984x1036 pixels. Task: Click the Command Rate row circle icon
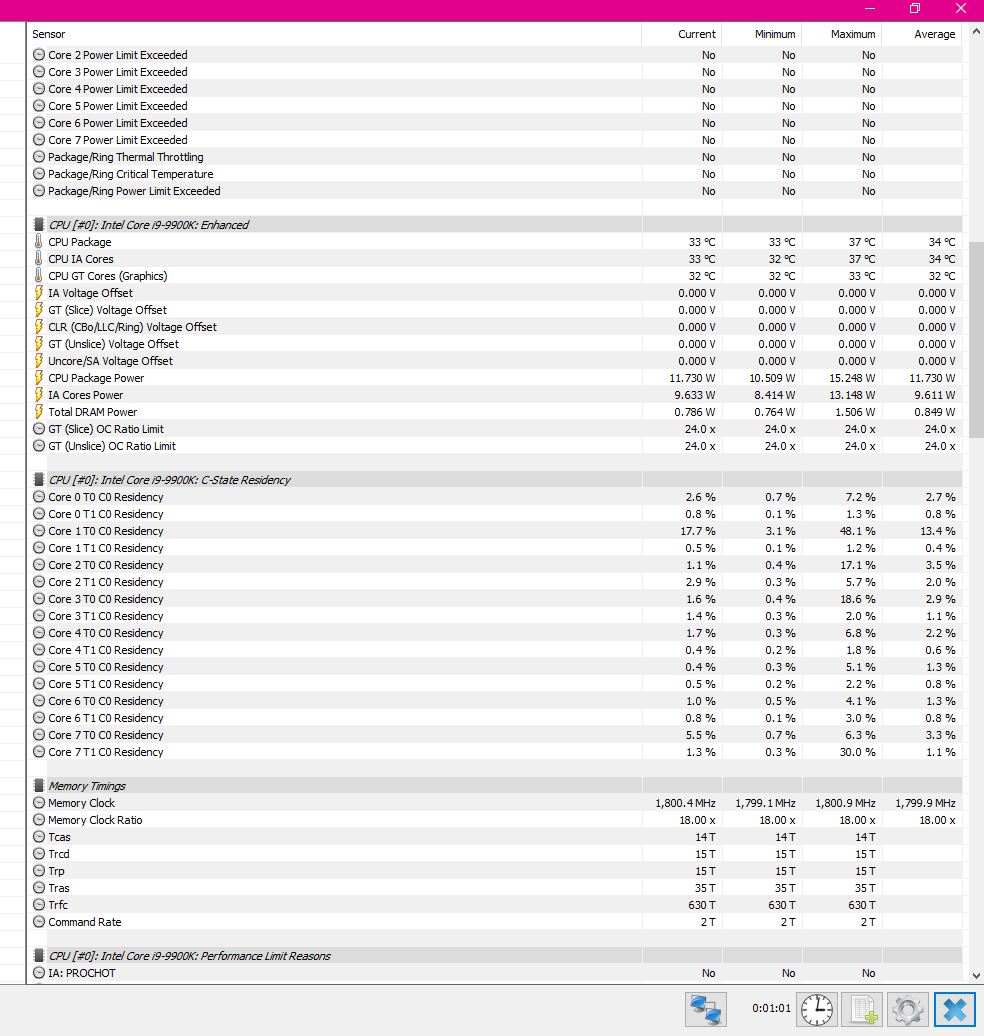(39, 922)
